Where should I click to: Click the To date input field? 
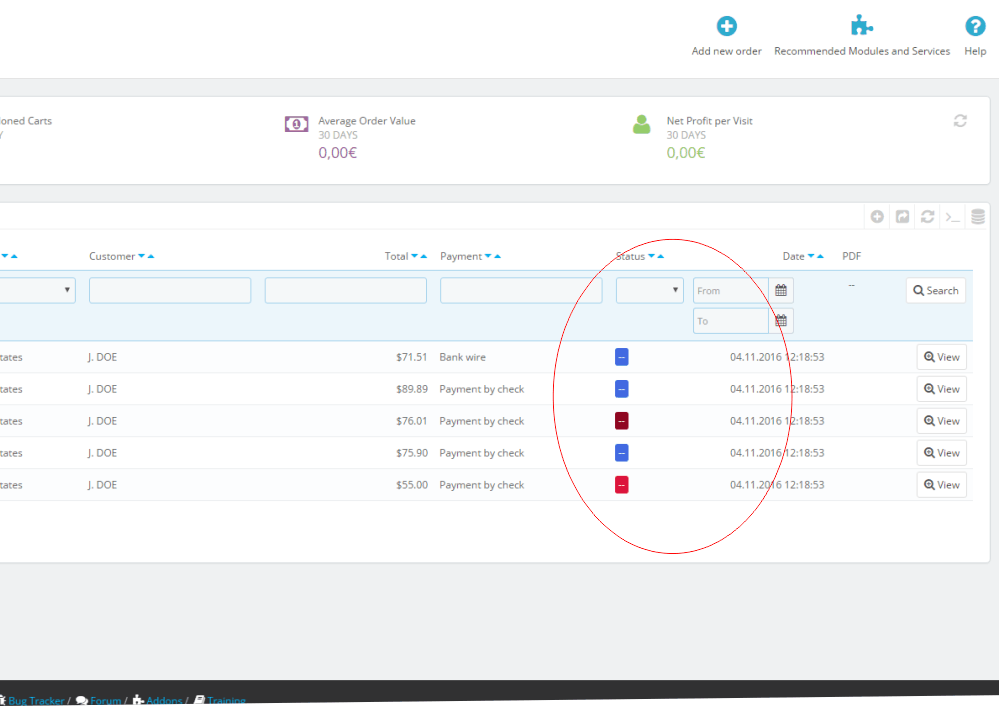[731, 321]
